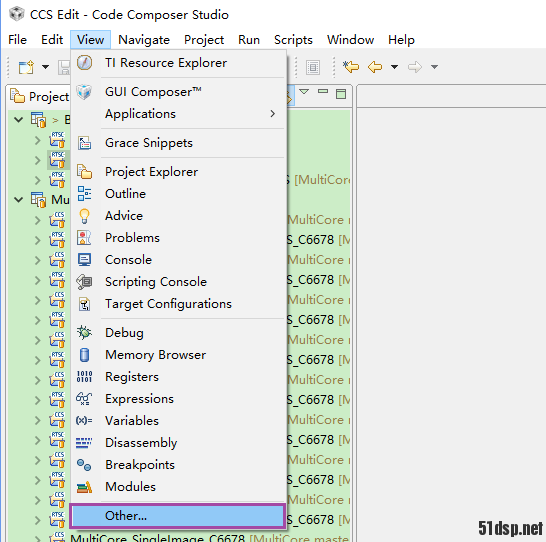Open the New button dropdown arrow
This screenshot has width=546, height=542.
click(x=46, y=67)
